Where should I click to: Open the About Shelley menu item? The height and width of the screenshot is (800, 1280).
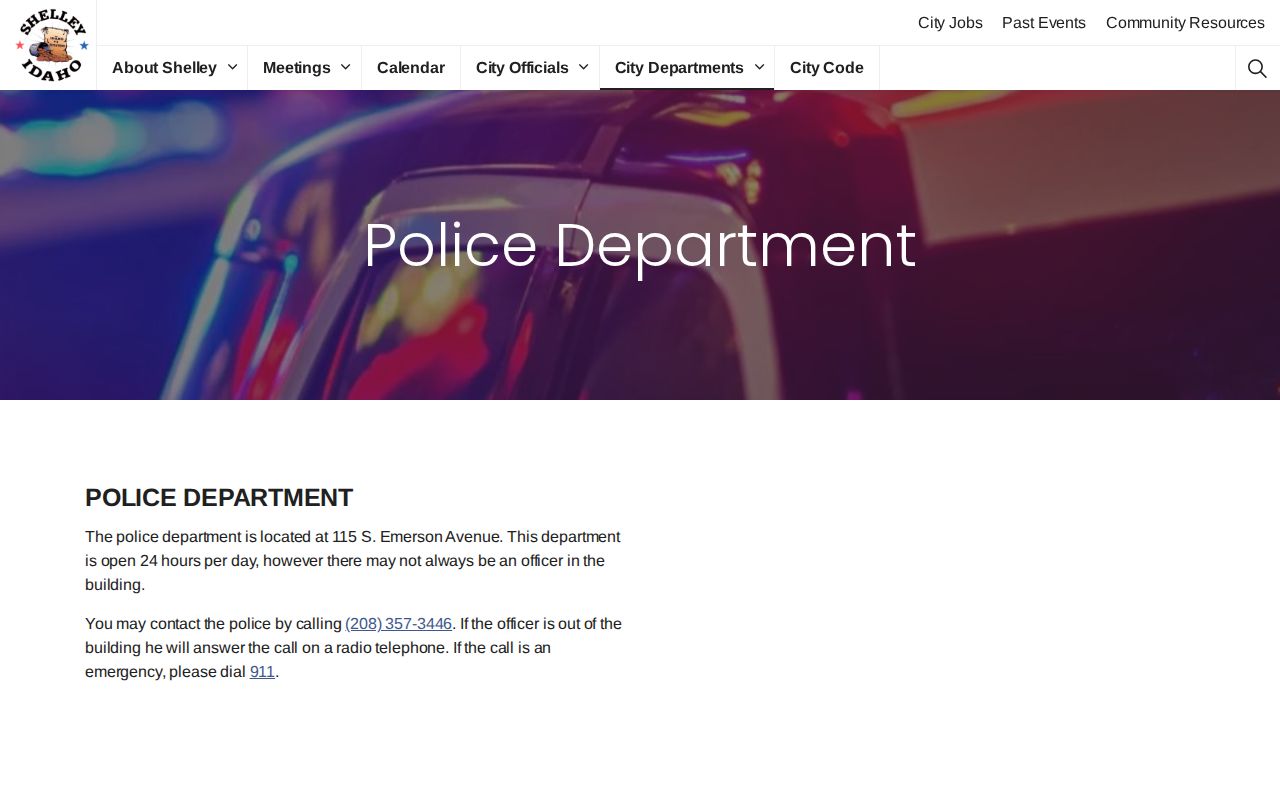[164, 68]
